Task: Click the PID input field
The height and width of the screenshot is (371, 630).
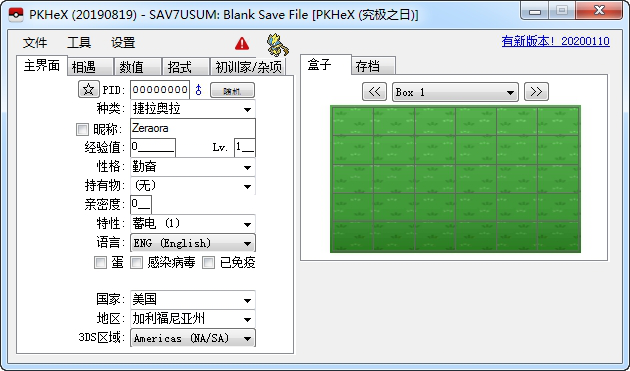Action: (160, 90)
